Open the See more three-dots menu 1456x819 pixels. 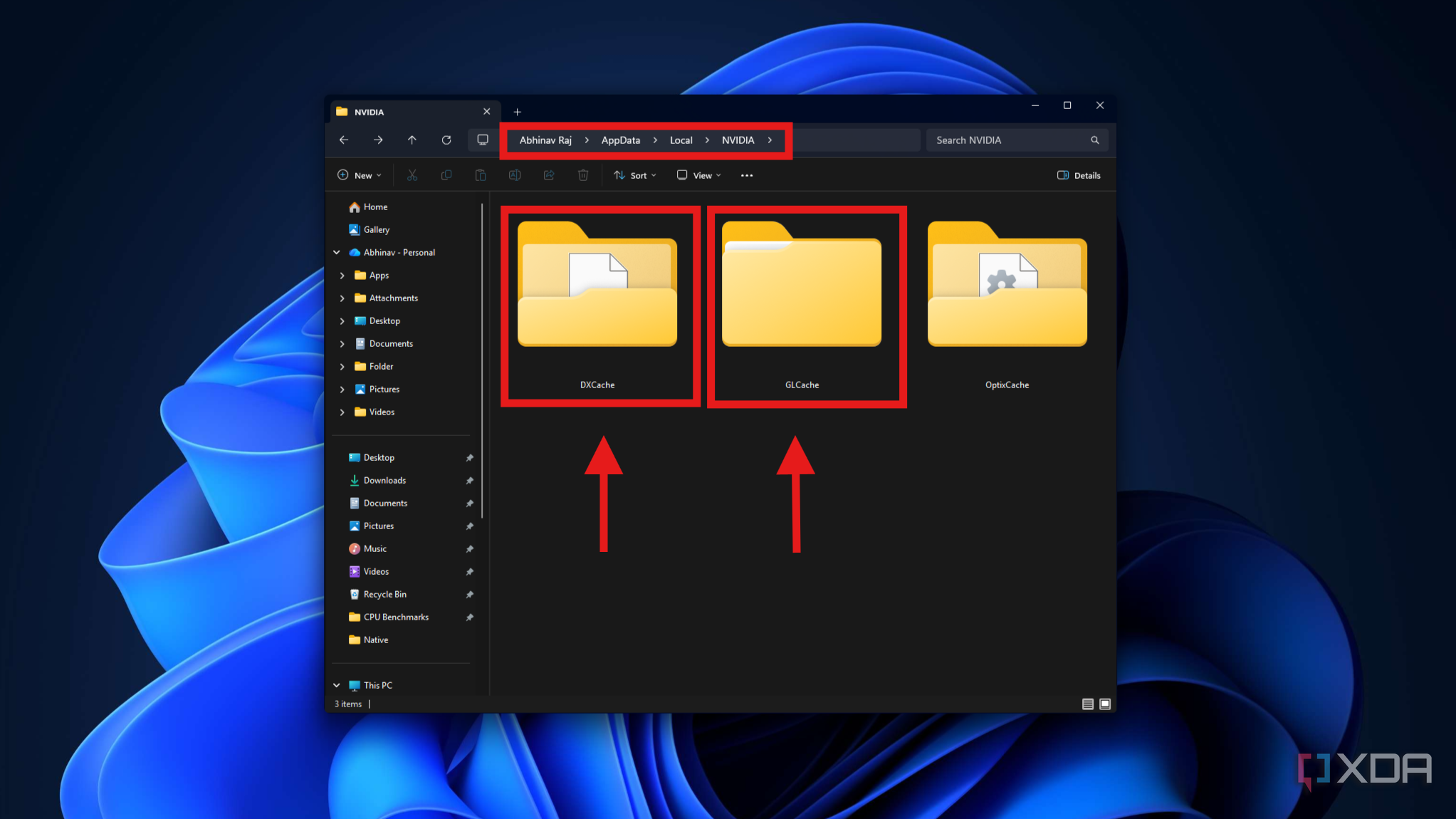(747, 175)
